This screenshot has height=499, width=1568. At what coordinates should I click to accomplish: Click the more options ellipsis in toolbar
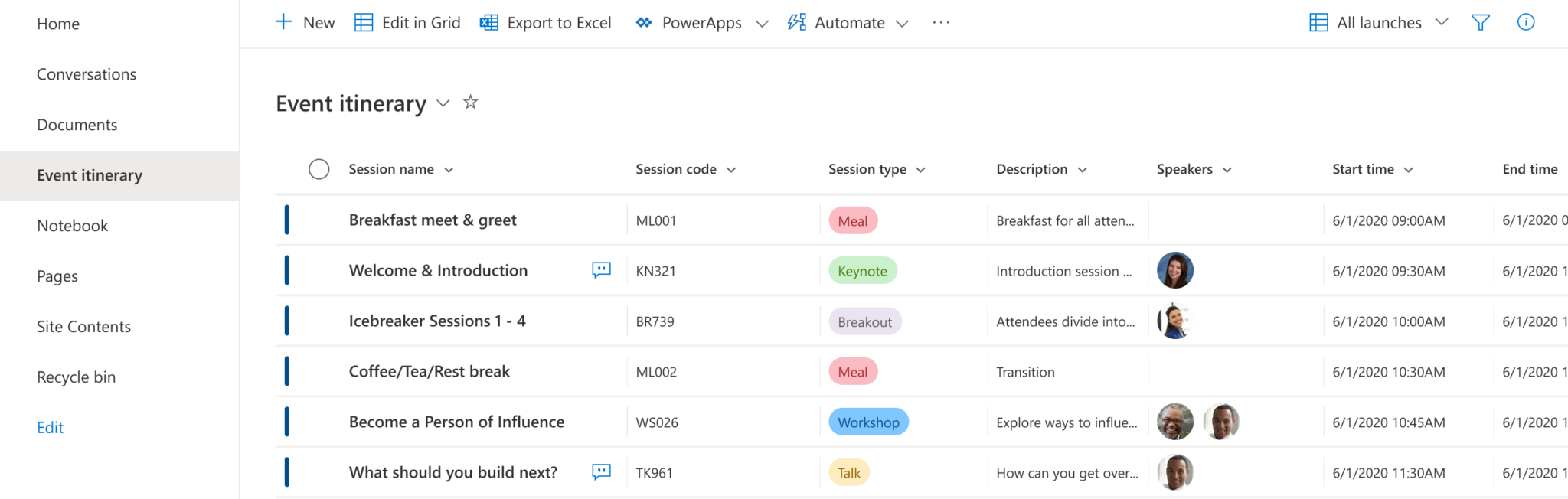click(x=941, y=23)
